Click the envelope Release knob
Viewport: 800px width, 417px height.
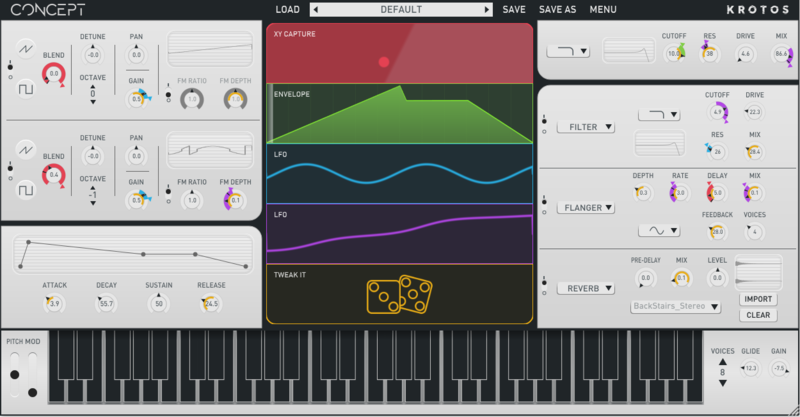[x=211, y=303]
